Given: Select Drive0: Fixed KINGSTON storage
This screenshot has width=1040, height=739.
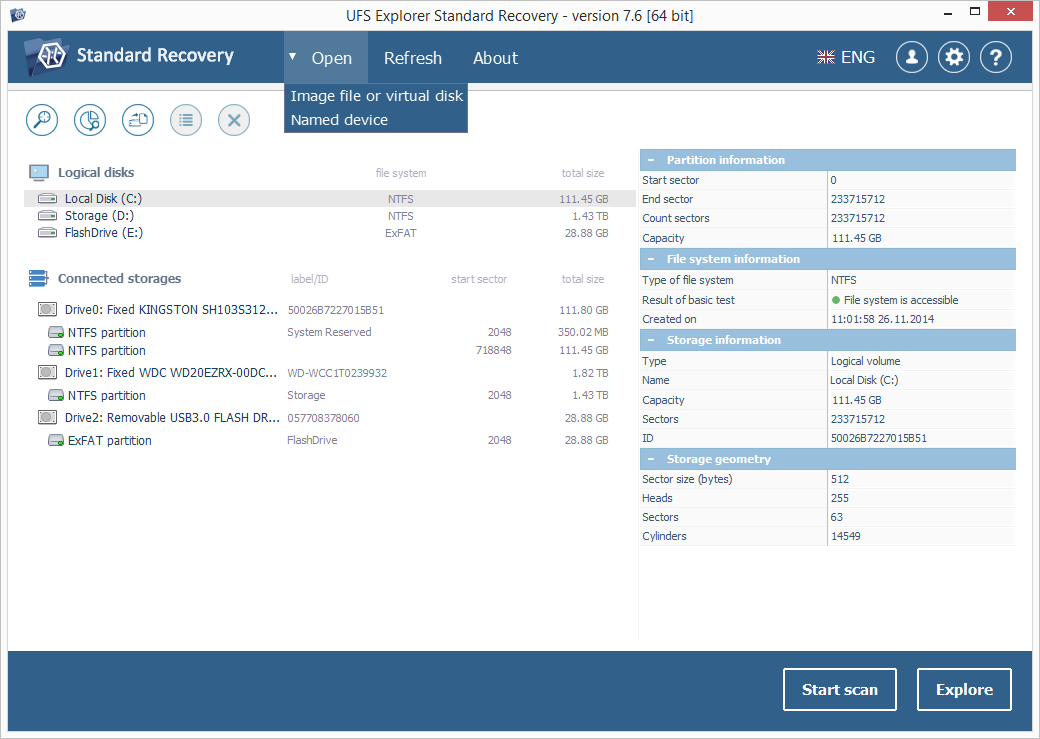Looking at the screenshot, I should pyautogui.click(x=329, y=310).
